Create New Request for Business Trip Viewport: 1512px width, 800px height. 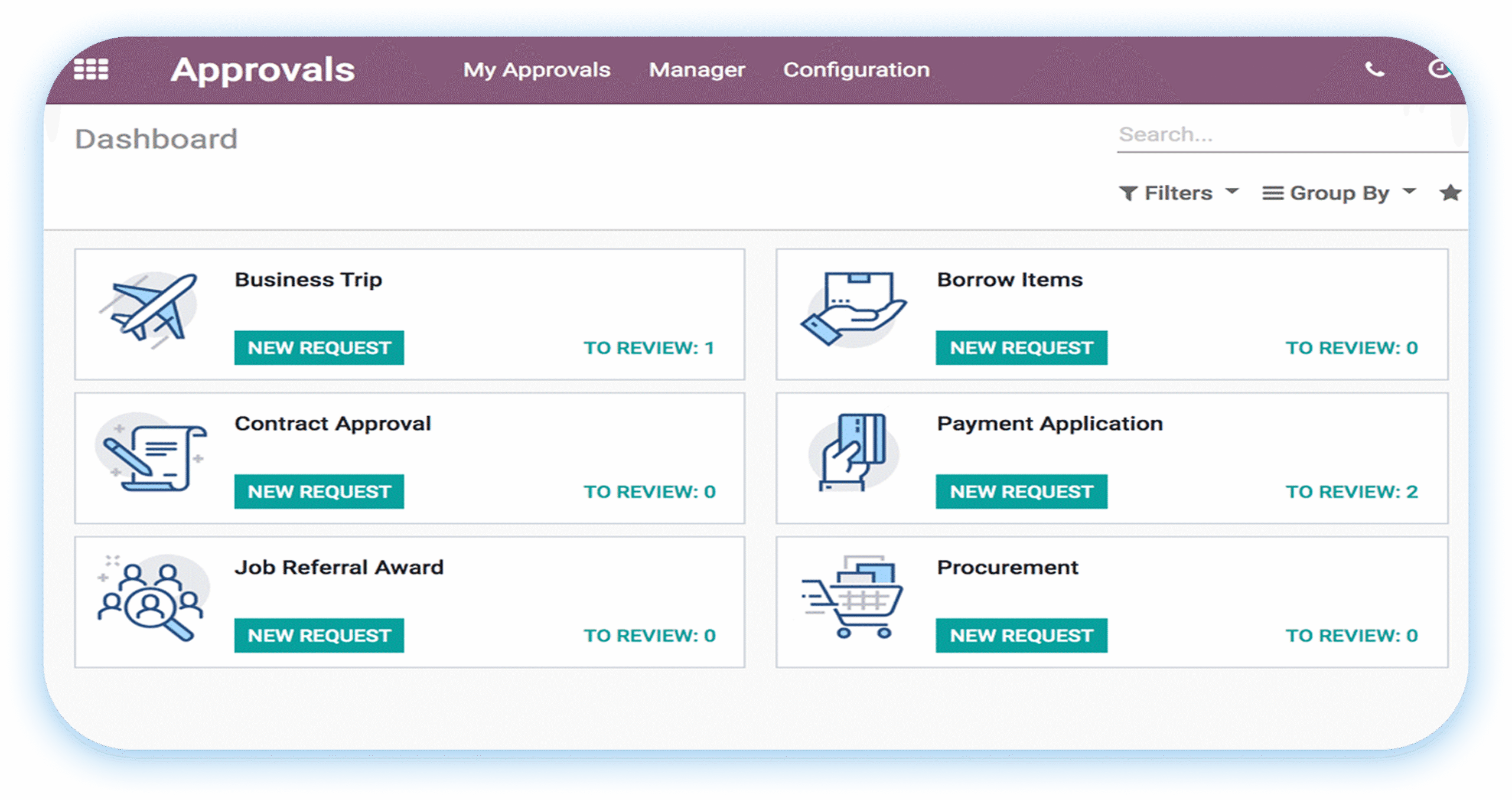(319, 348)
